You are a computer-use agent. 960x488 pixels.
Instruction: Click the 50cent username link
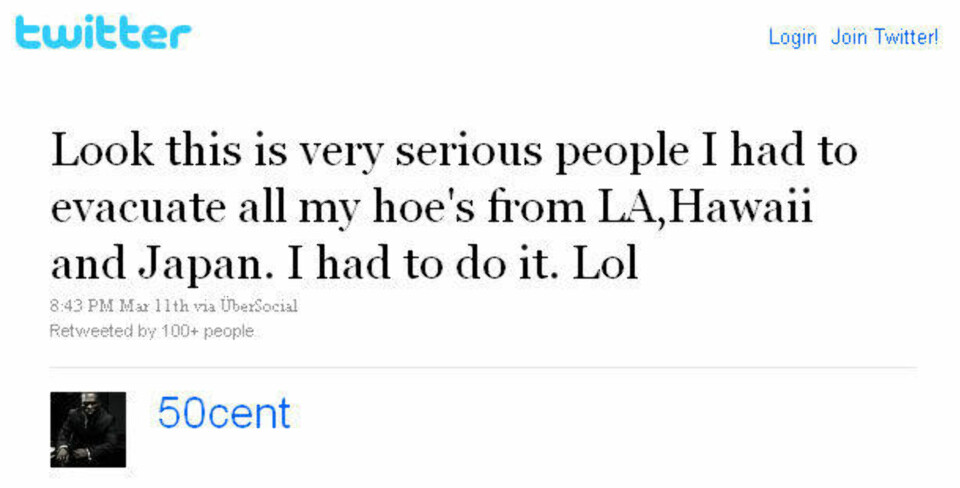coord(223,413)
